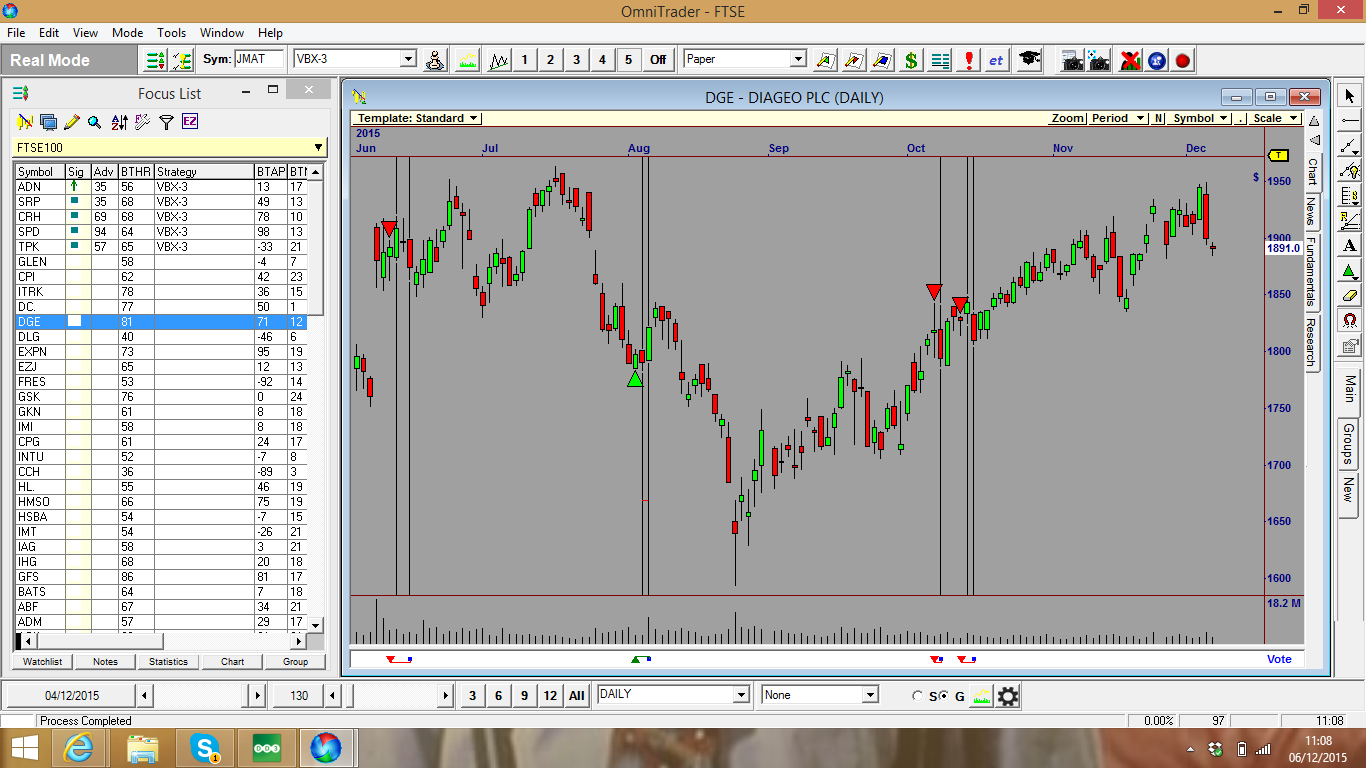Click the pencil edit icon in Focus List
The width and height of the screenshot is (1366, 768).
point(71,122)
